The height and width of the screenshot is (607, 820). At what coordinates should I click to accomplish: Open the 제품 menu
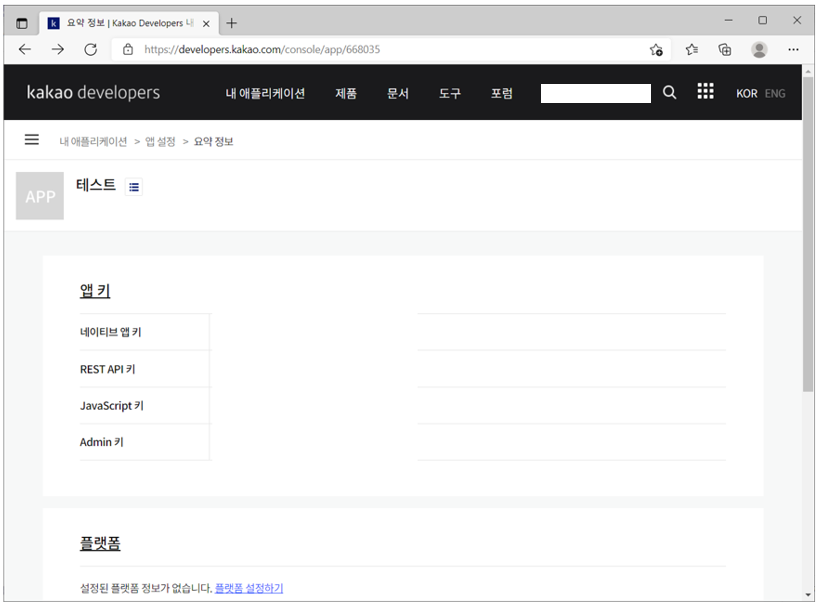click(x=346, y=94)
